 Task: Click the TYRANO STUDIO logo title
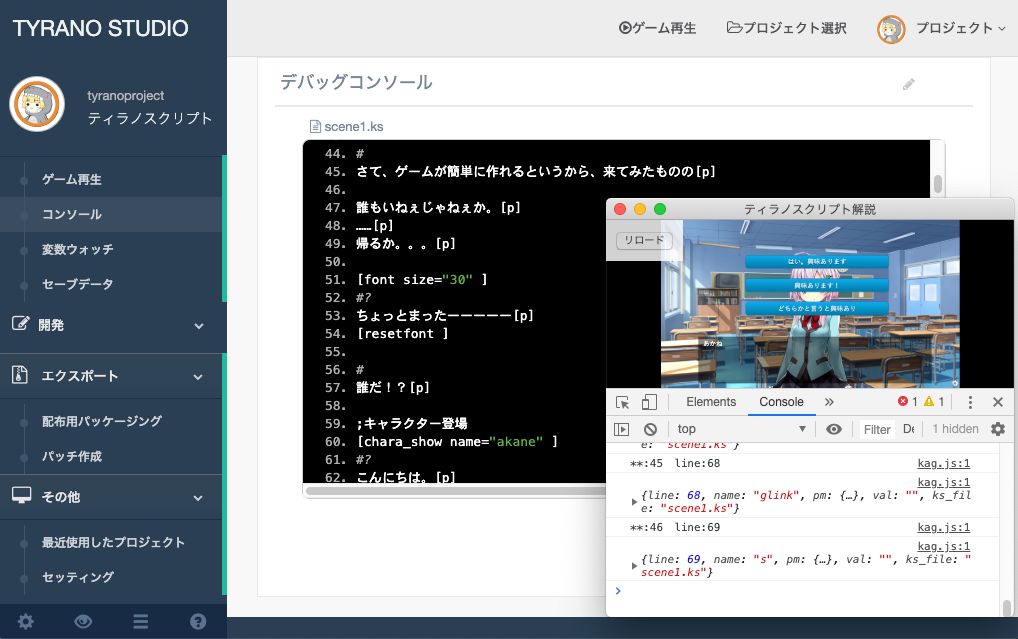pyautogui.click(x=101, y=28)
